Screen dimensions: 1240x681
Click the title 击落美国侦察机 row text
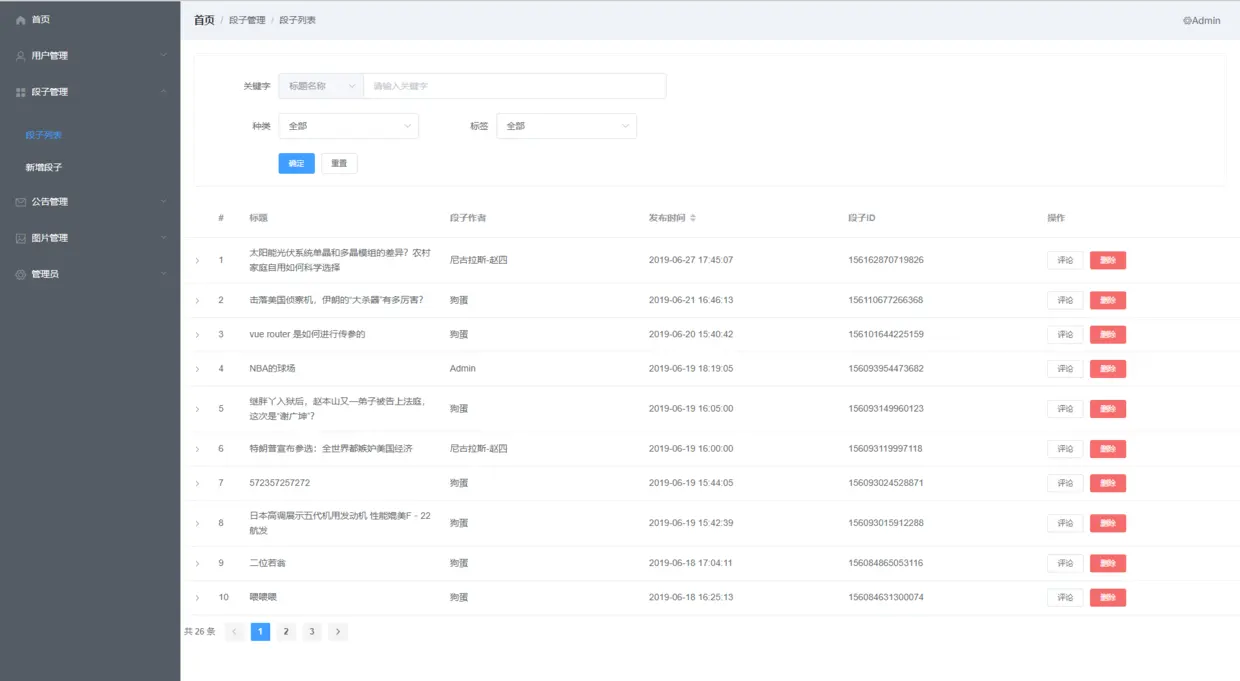(336, 300)
